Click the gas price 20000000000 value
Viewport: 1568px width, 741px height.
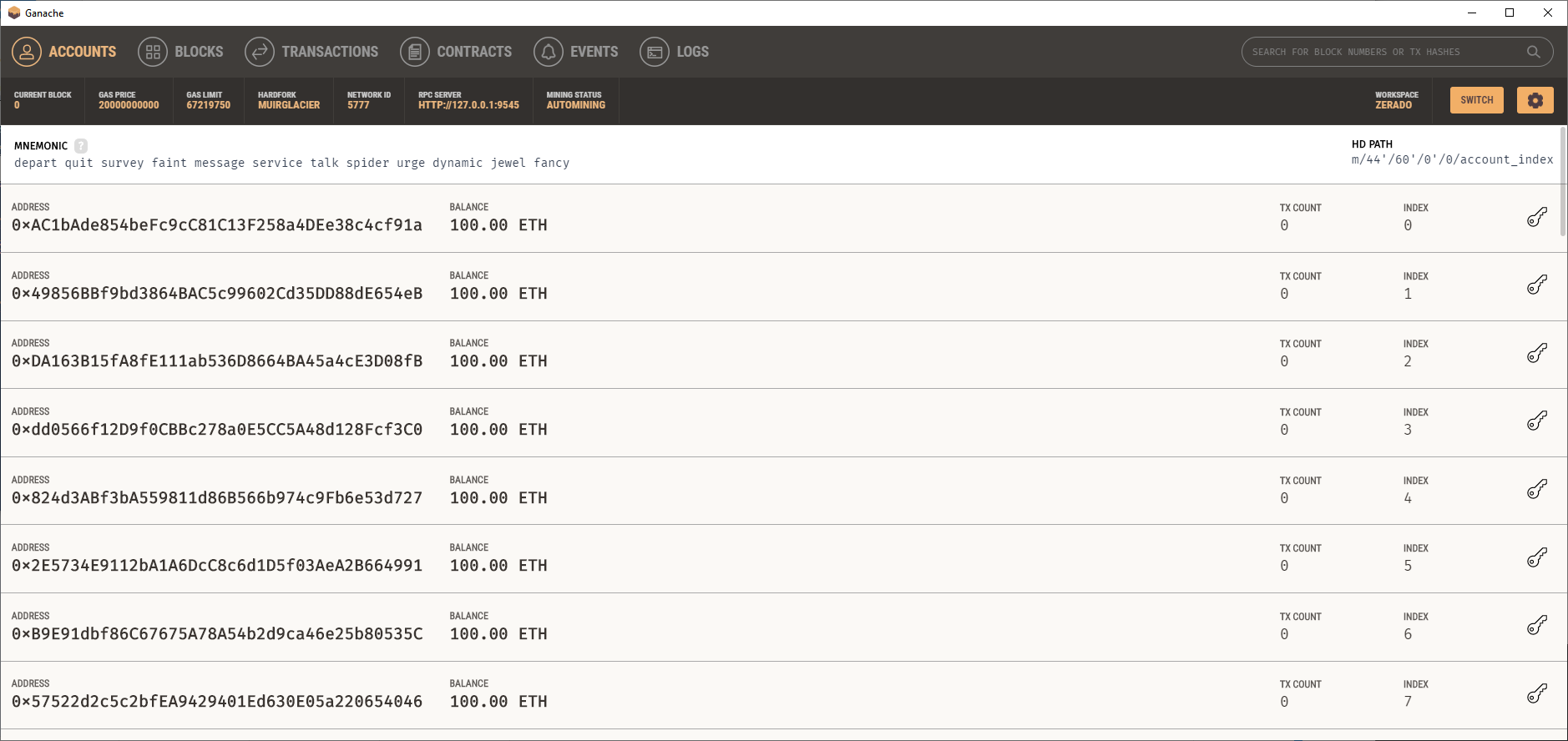click(129, 105)
